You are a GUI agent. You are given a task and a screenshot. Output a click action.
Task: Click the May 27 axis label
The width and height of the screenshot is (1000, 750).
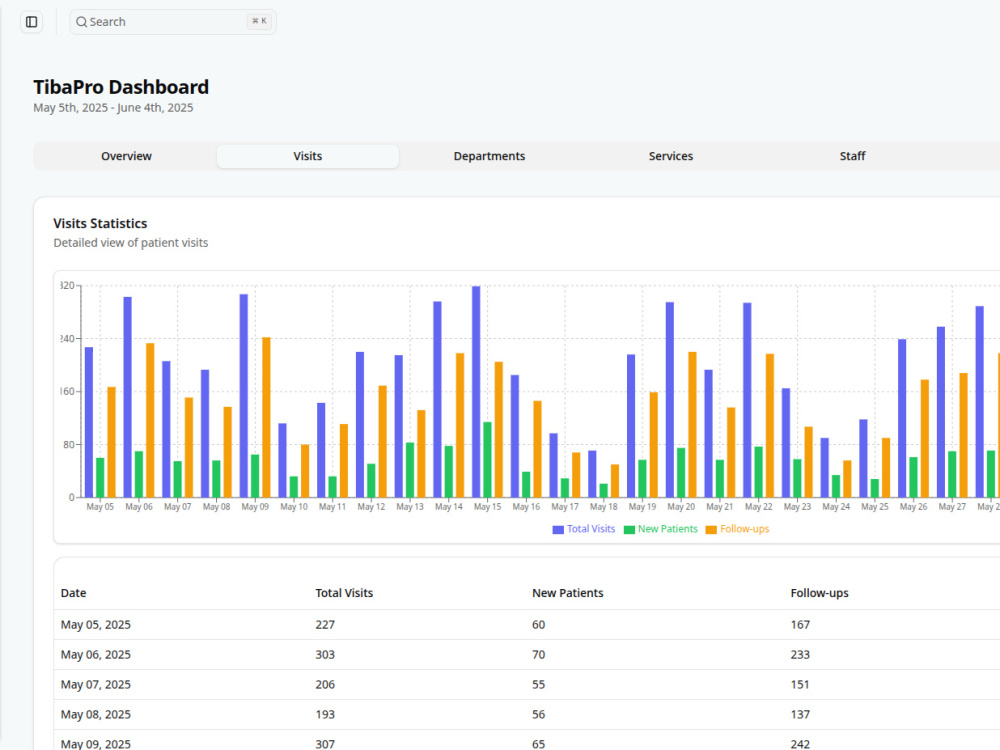(952, 507)
